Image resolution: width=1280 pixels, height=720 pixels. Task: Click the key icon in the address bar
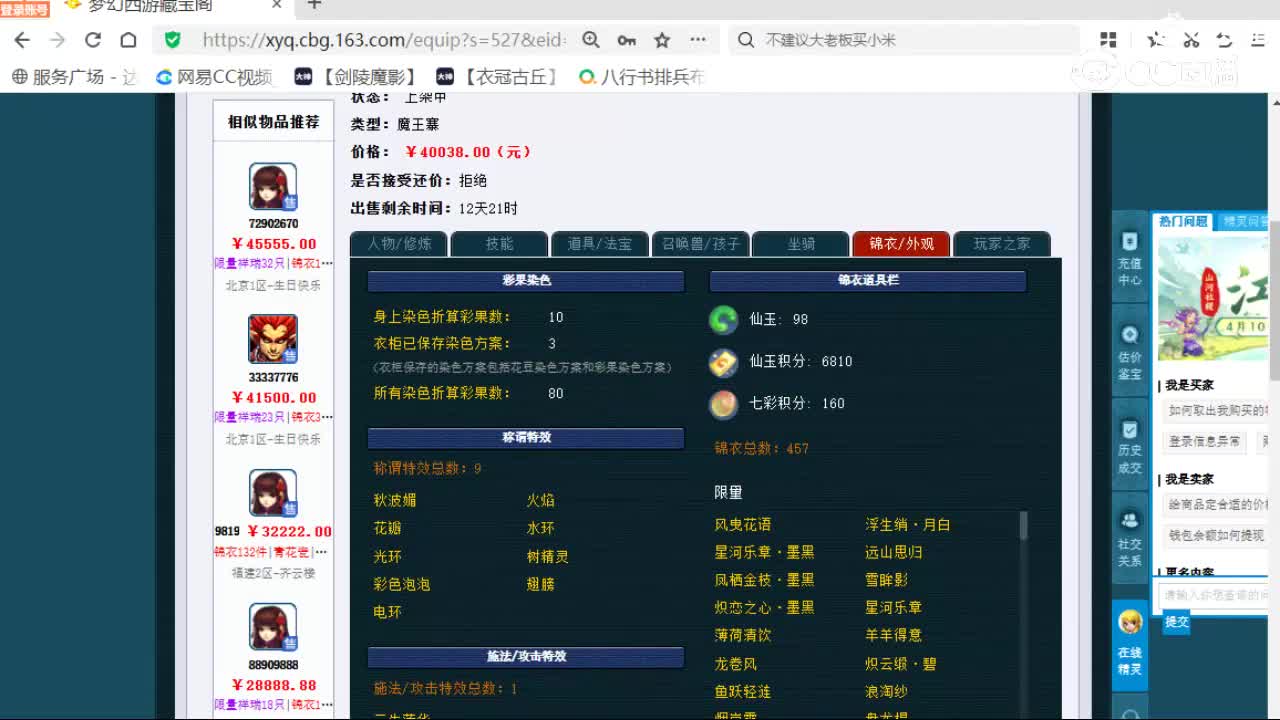[x=627, y=40]
